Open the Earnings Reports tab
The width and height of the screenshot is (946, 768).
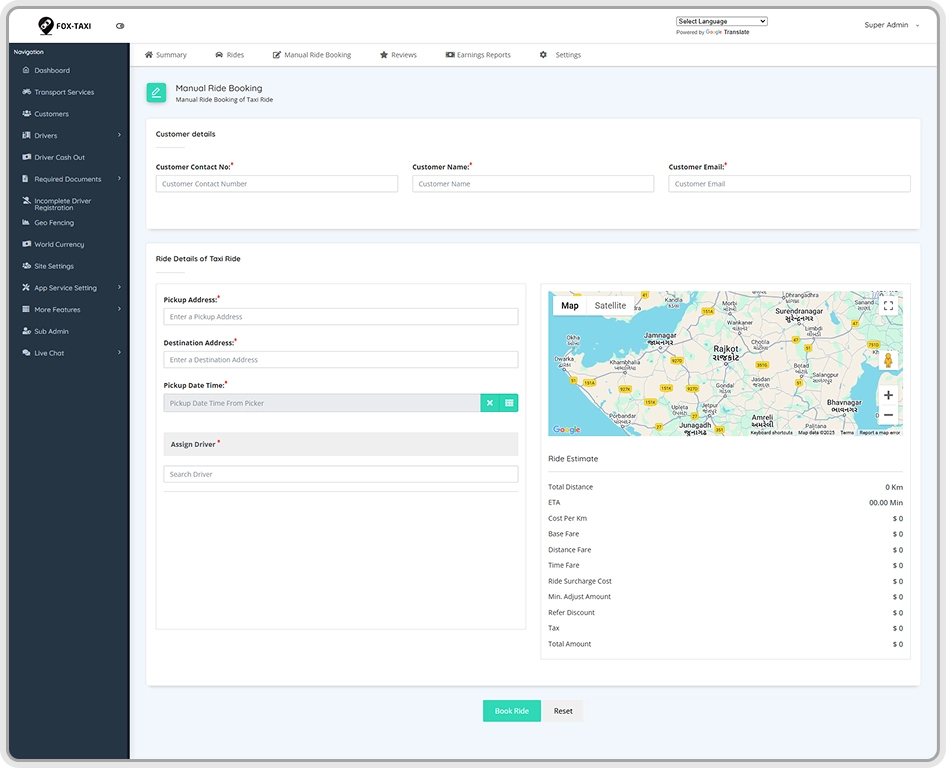pos(478,55)
